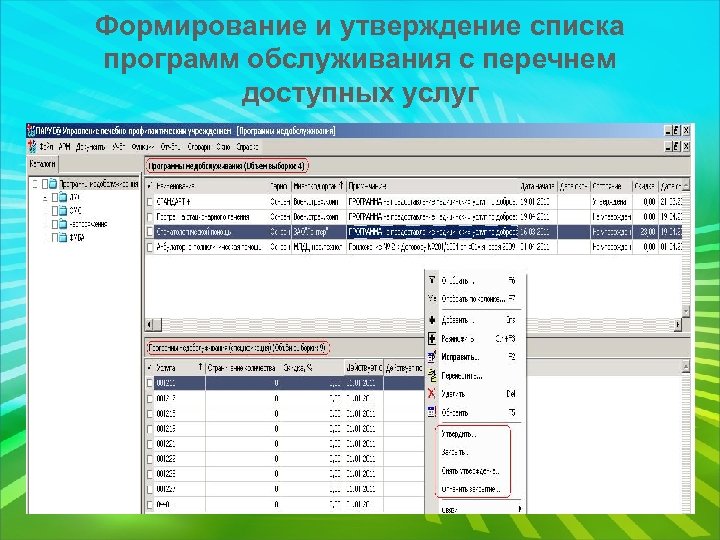
Task: Click sort arrow on Мнемокод организации column
Action: 341,186
